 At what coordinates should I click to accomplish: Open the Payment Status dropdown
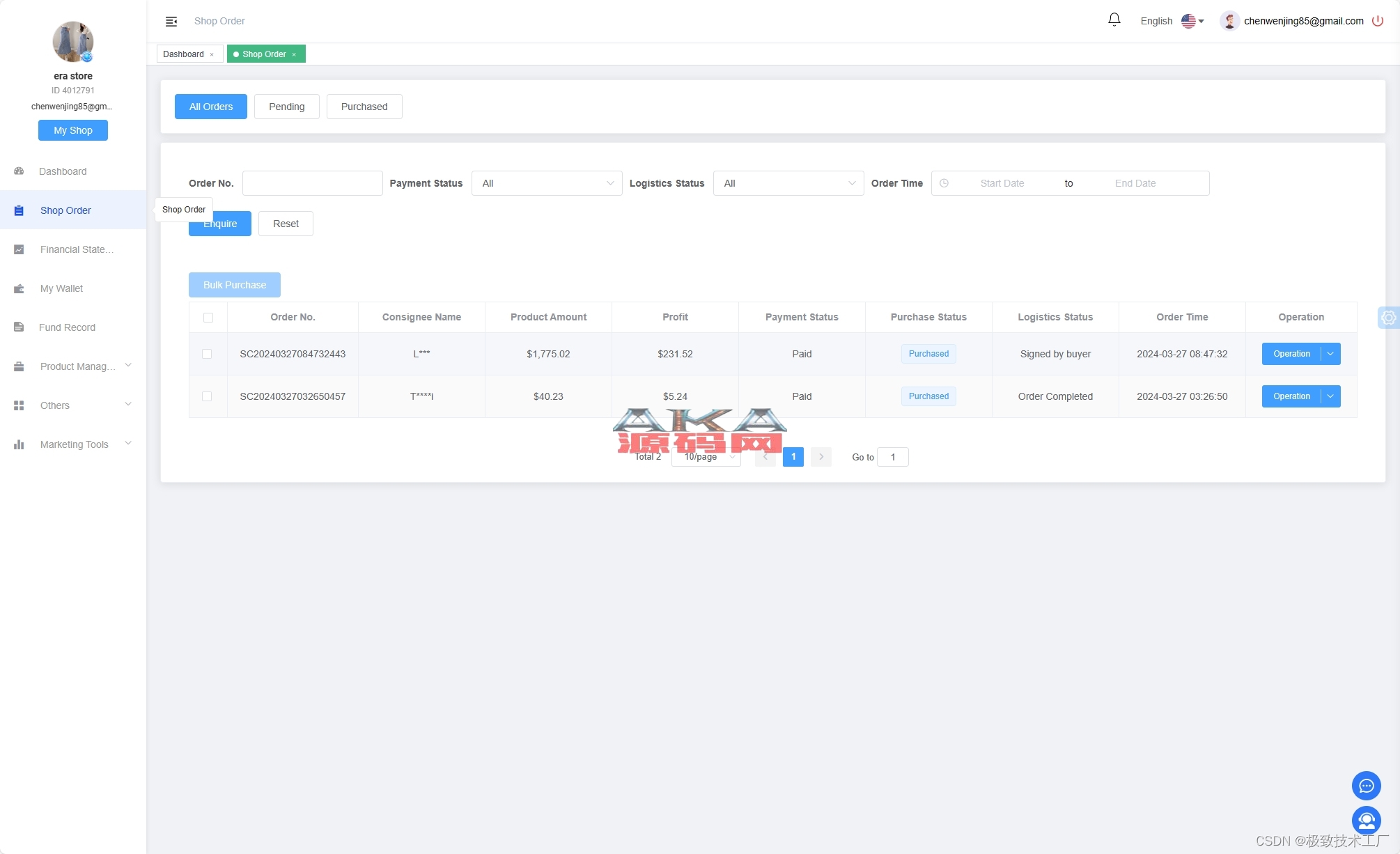[547, 183]
